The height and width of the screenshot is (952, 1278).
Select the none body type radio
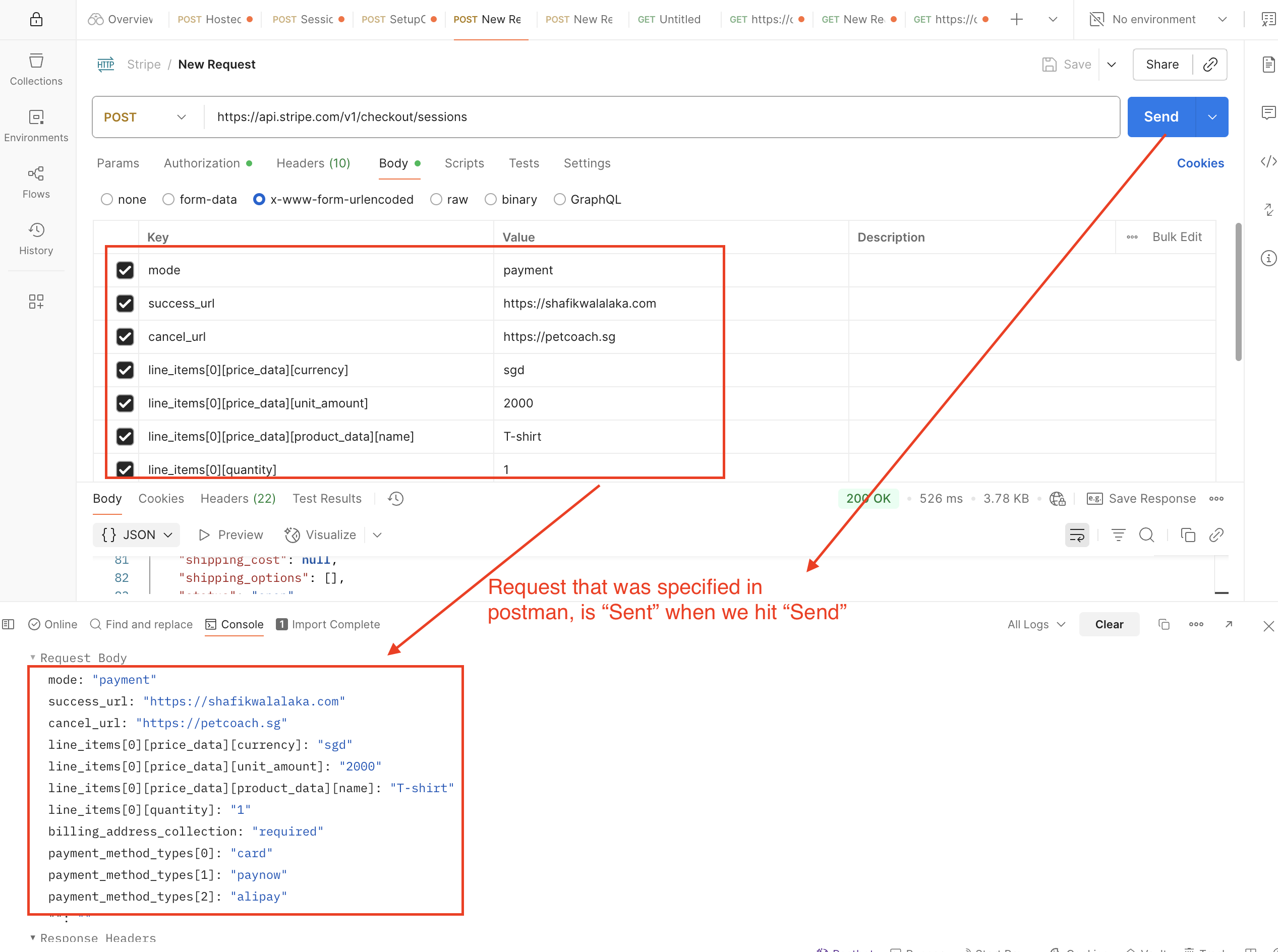[106, 199]
